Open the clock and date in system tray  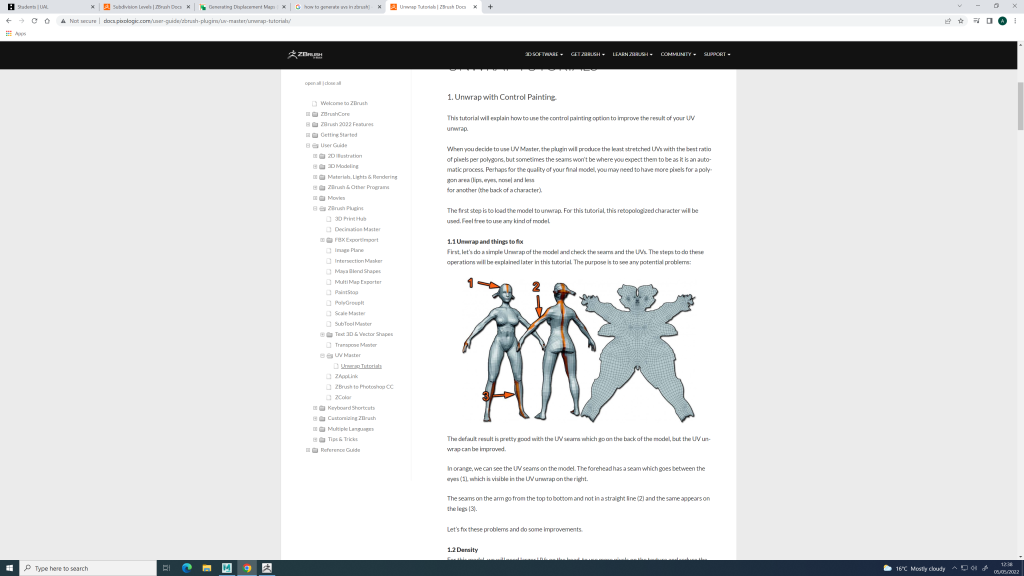(1006, 568)
